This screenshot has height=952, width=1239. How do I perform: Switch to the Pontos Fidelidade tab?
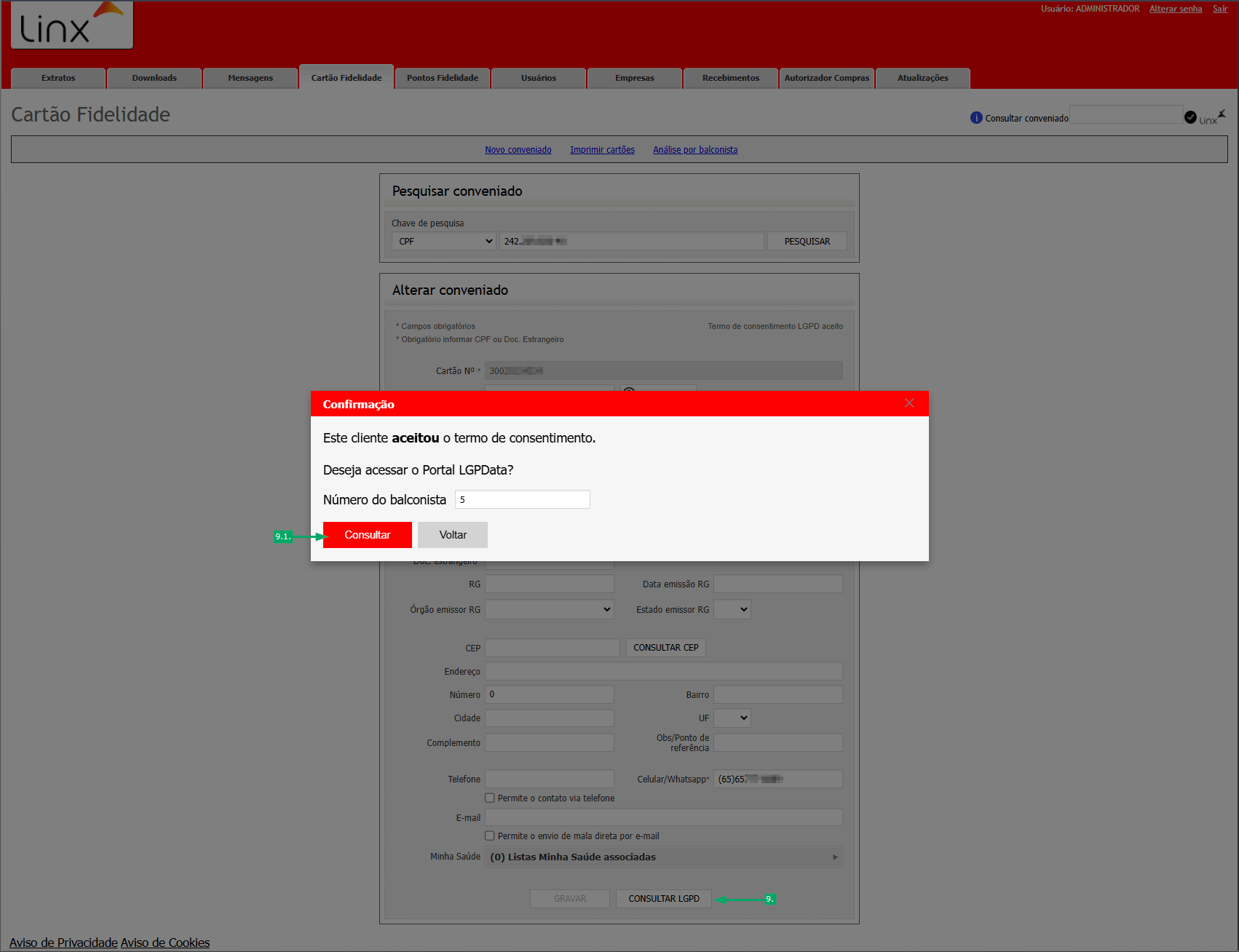(443, 78)
